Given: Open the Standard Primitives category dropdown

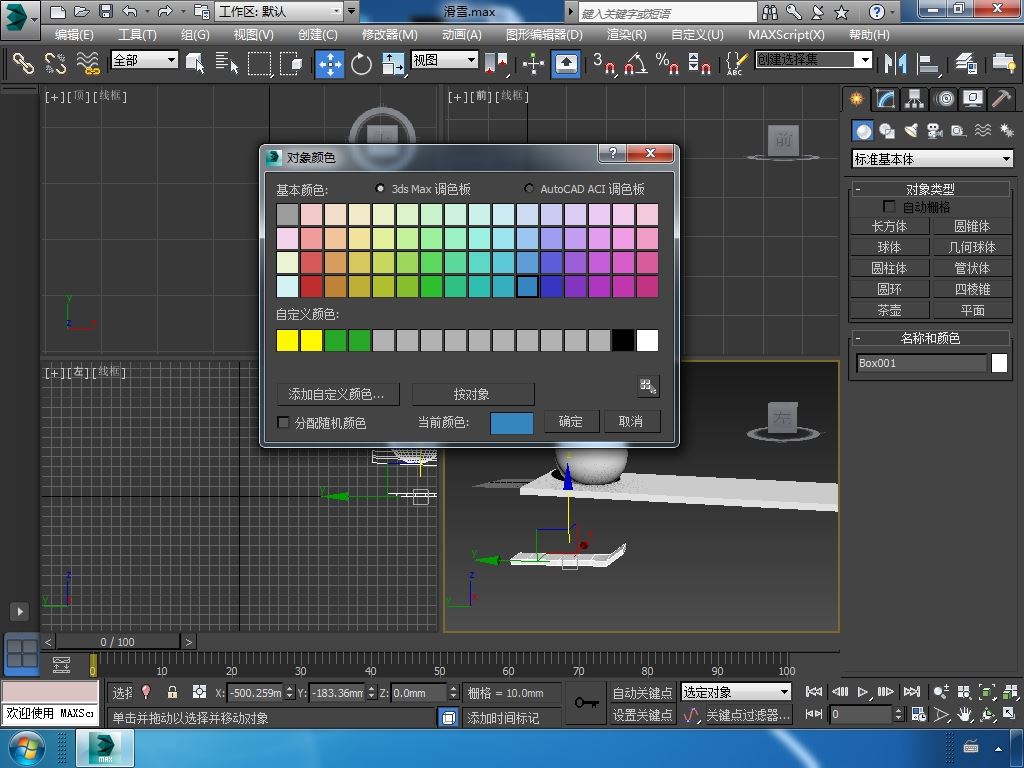Looking at the screenshot, I should (x=933, y=159).
